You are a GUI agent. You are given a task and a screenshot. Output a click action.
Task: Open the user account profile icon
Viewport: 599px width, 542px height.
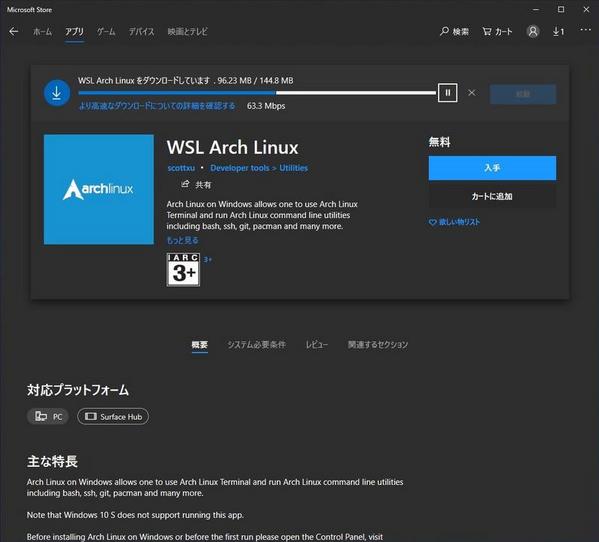point(533,31)
